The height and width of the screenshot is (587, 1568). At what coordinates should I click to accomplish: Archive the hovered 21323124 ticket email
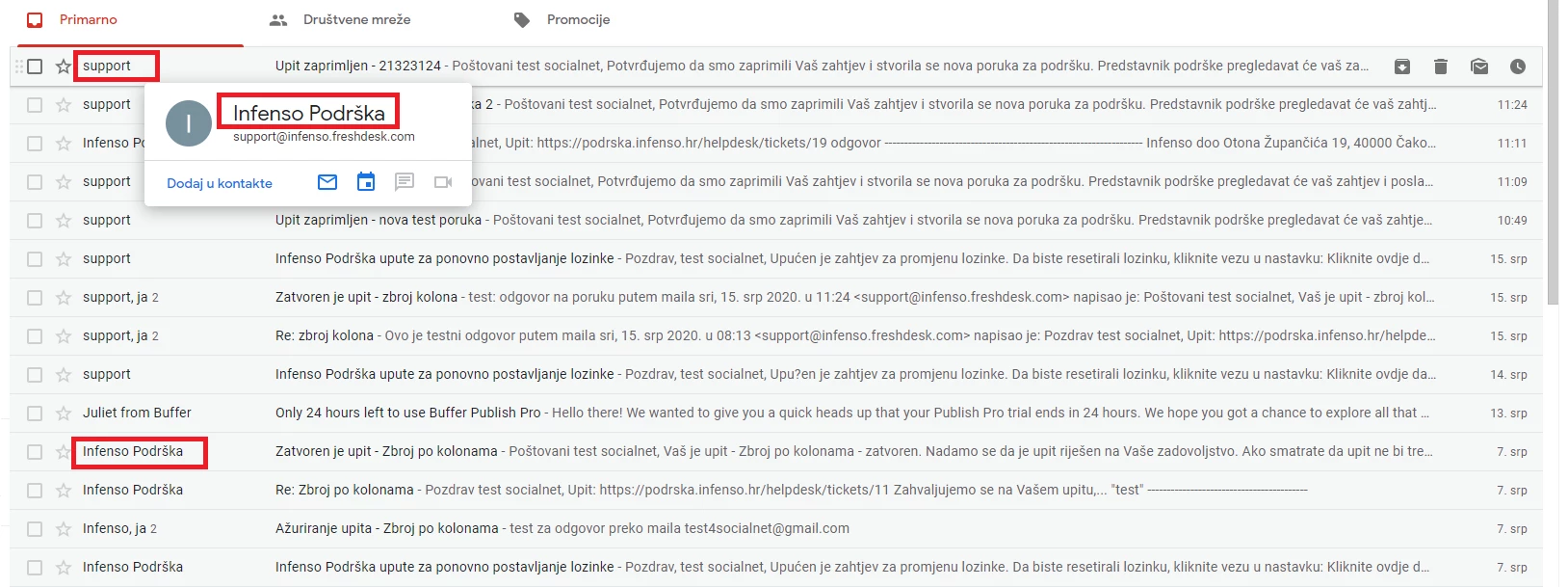1402,67
